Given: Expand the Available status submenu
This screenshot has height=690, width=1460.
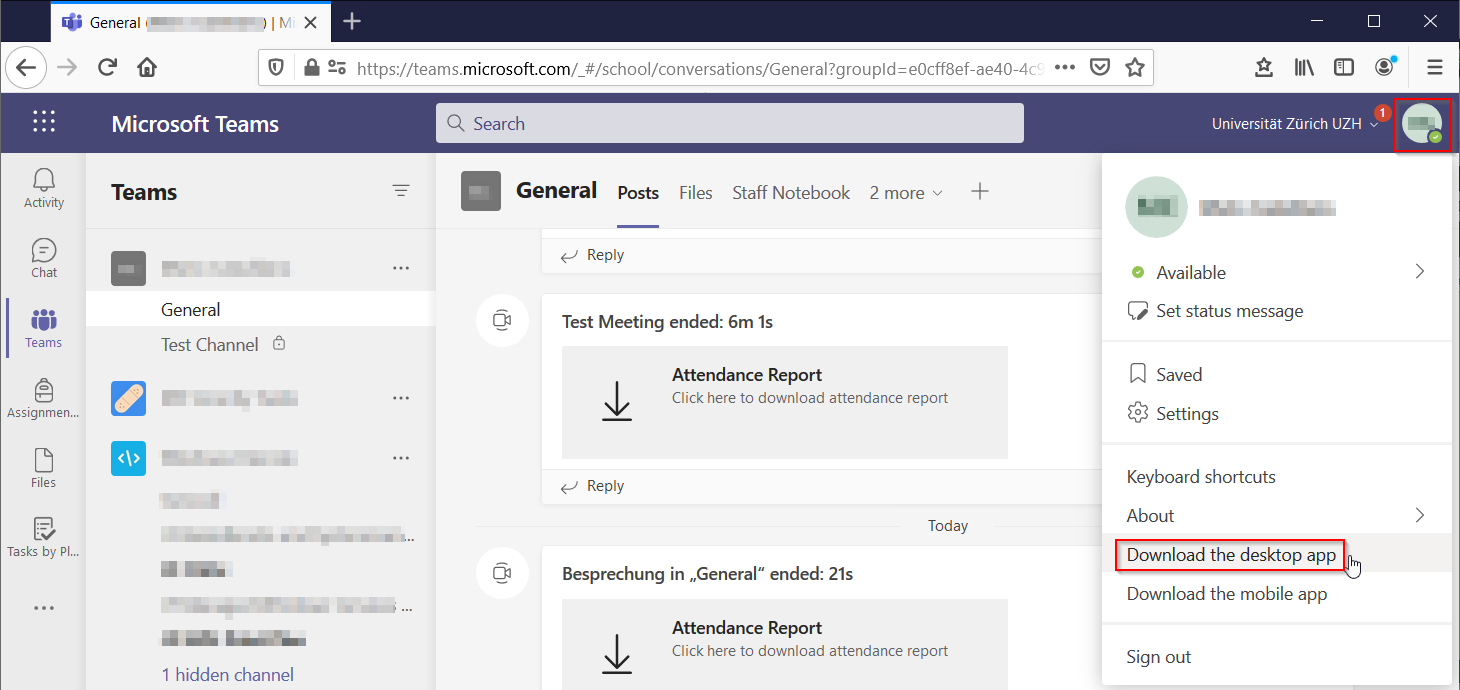Looking at the screenshot, I should pyautogui.click(x=1419, y=272).
